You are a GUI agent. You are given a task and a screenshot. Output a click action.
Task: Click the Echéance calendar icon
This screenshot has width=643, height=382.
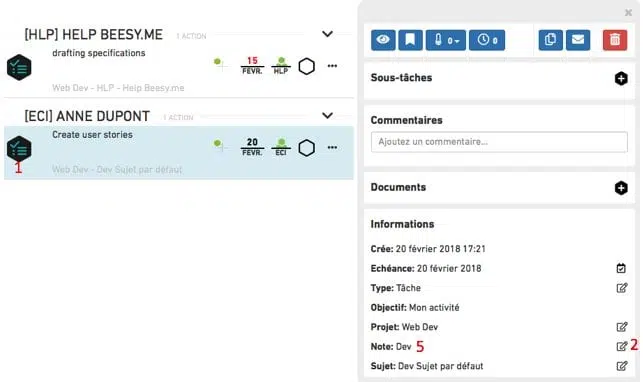pos(621,268)
